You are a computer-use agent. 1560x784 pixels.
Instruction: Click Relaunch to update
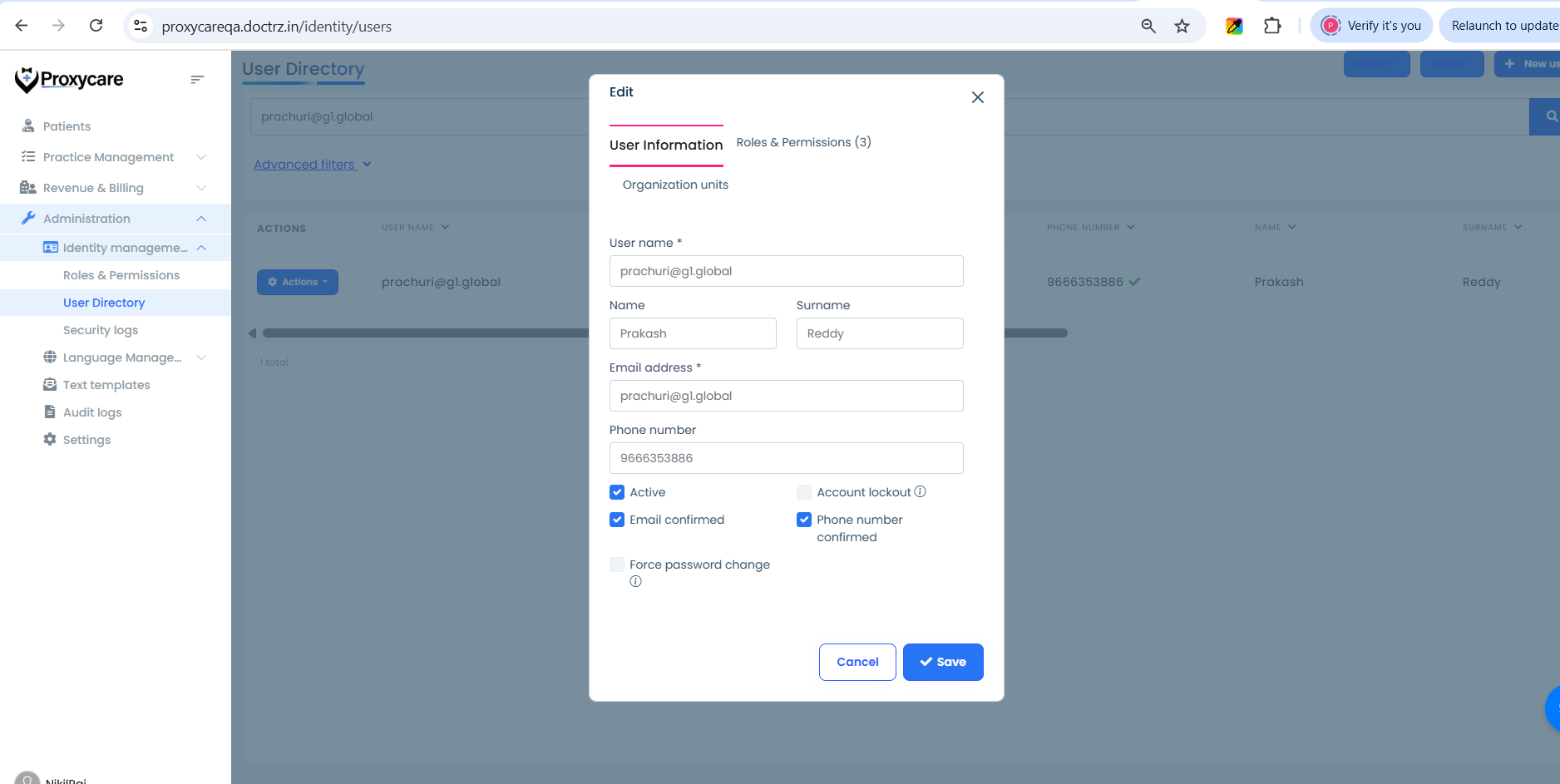coord(1500,26)
